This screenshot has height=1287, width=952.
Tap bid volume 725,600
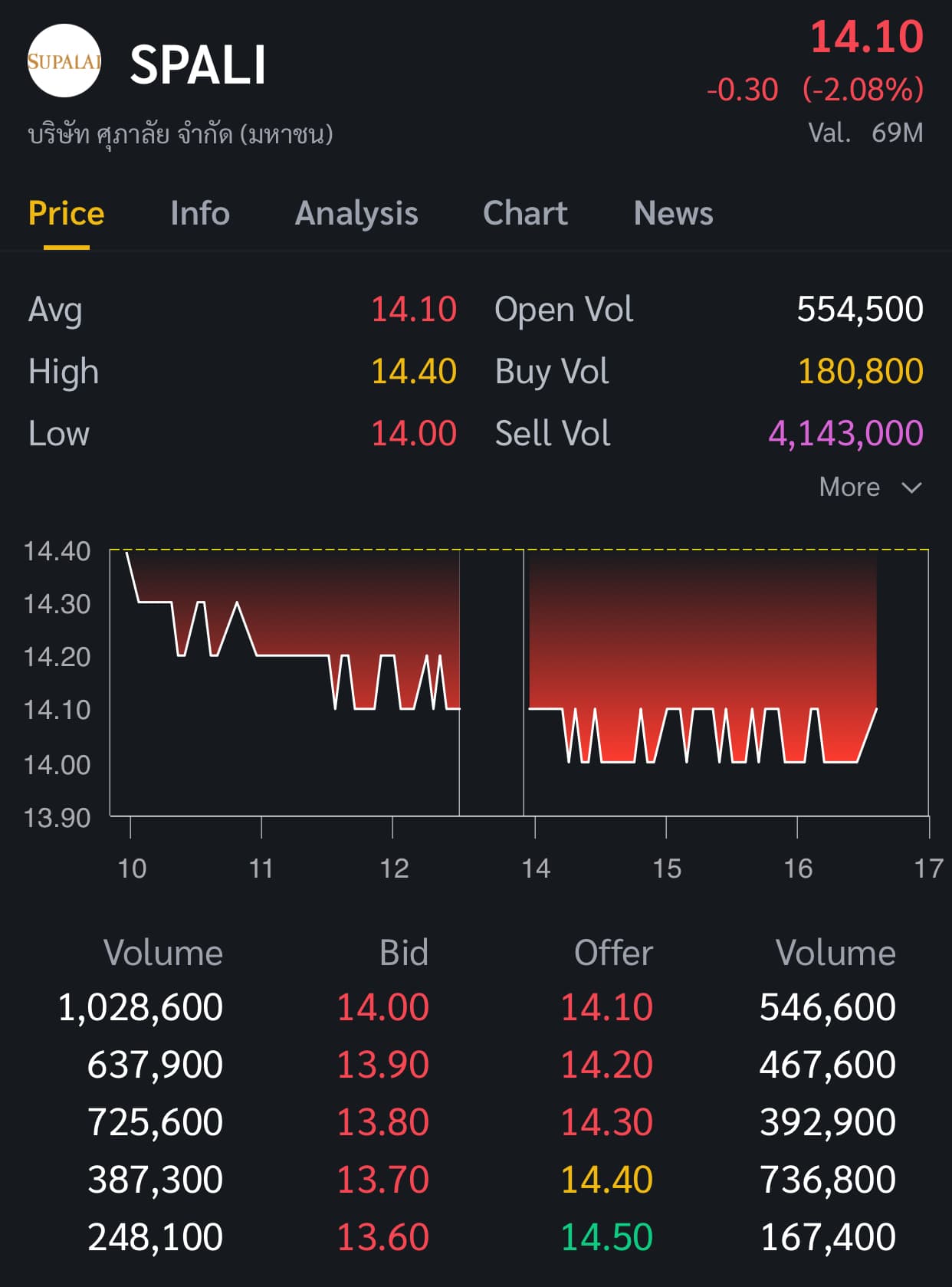[156, 1122]
